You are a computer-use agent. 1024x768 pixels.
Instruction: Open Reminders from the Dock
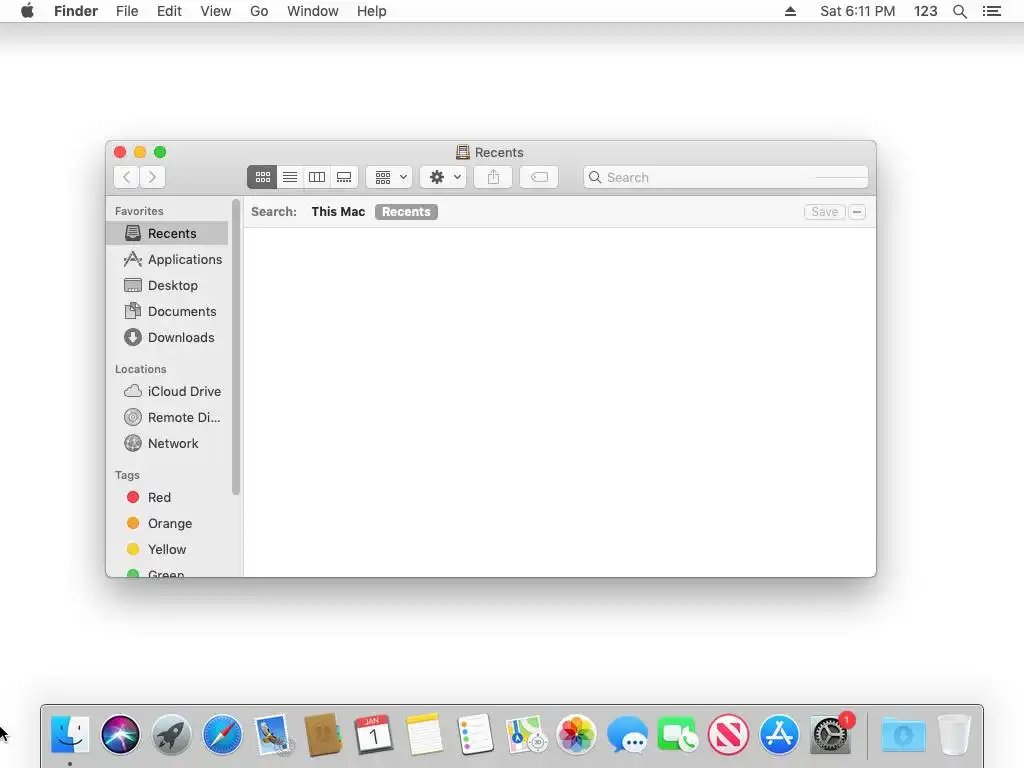tap(475, 735)
